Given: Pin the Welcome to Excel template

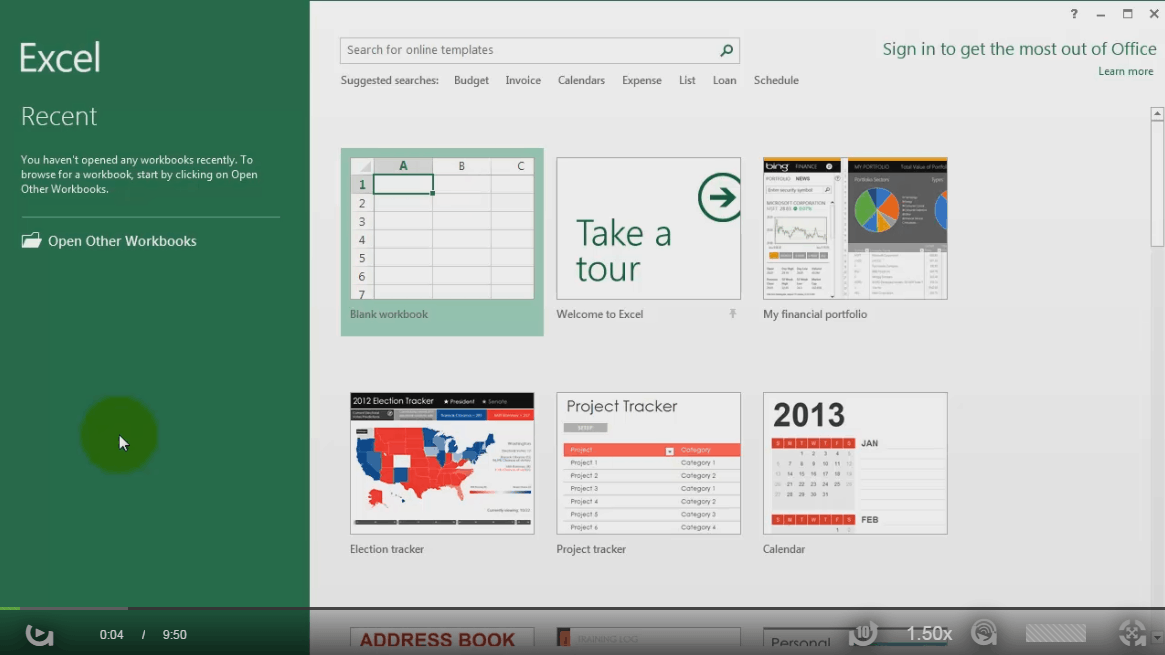Looking at the screenshot, I should coord(733,314).
